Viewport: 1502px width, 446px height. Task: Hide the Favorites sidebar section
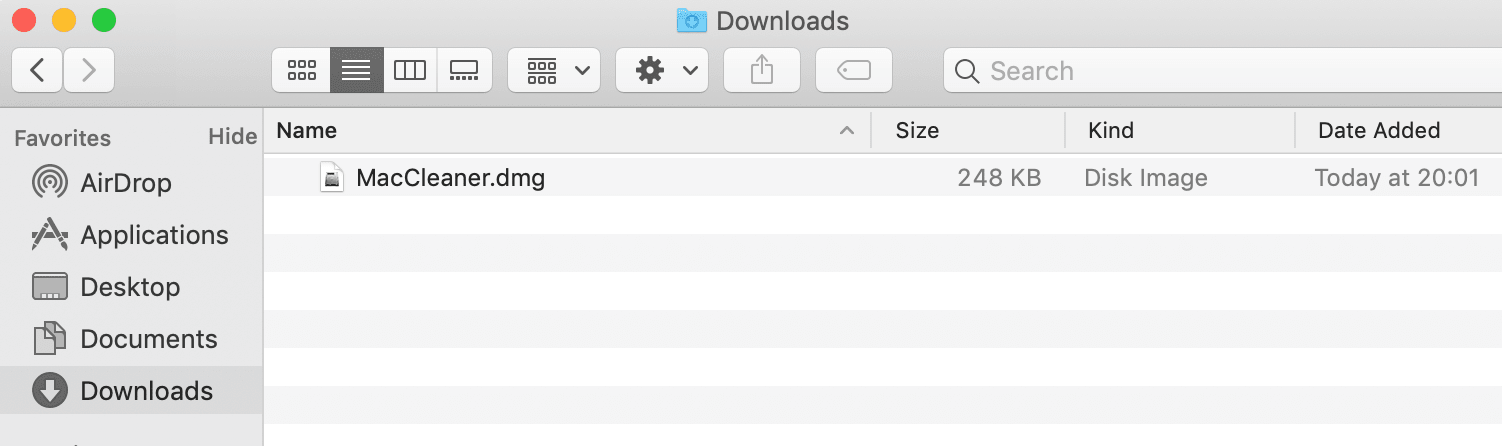[233, 137]
